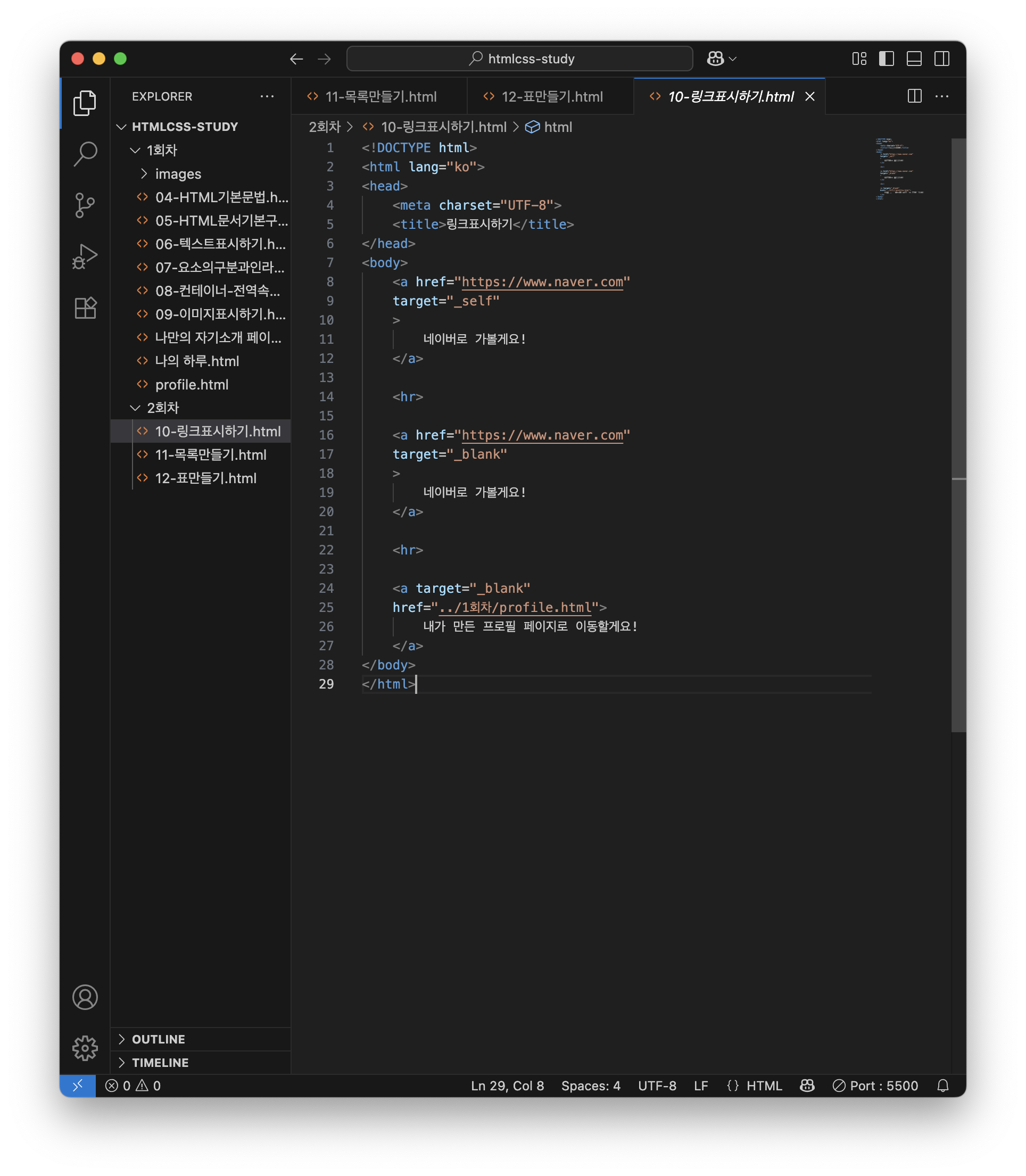The image size is (1026, 1176).
Task: Toggle the bottom panel visibility
Action: click(914, 59)
